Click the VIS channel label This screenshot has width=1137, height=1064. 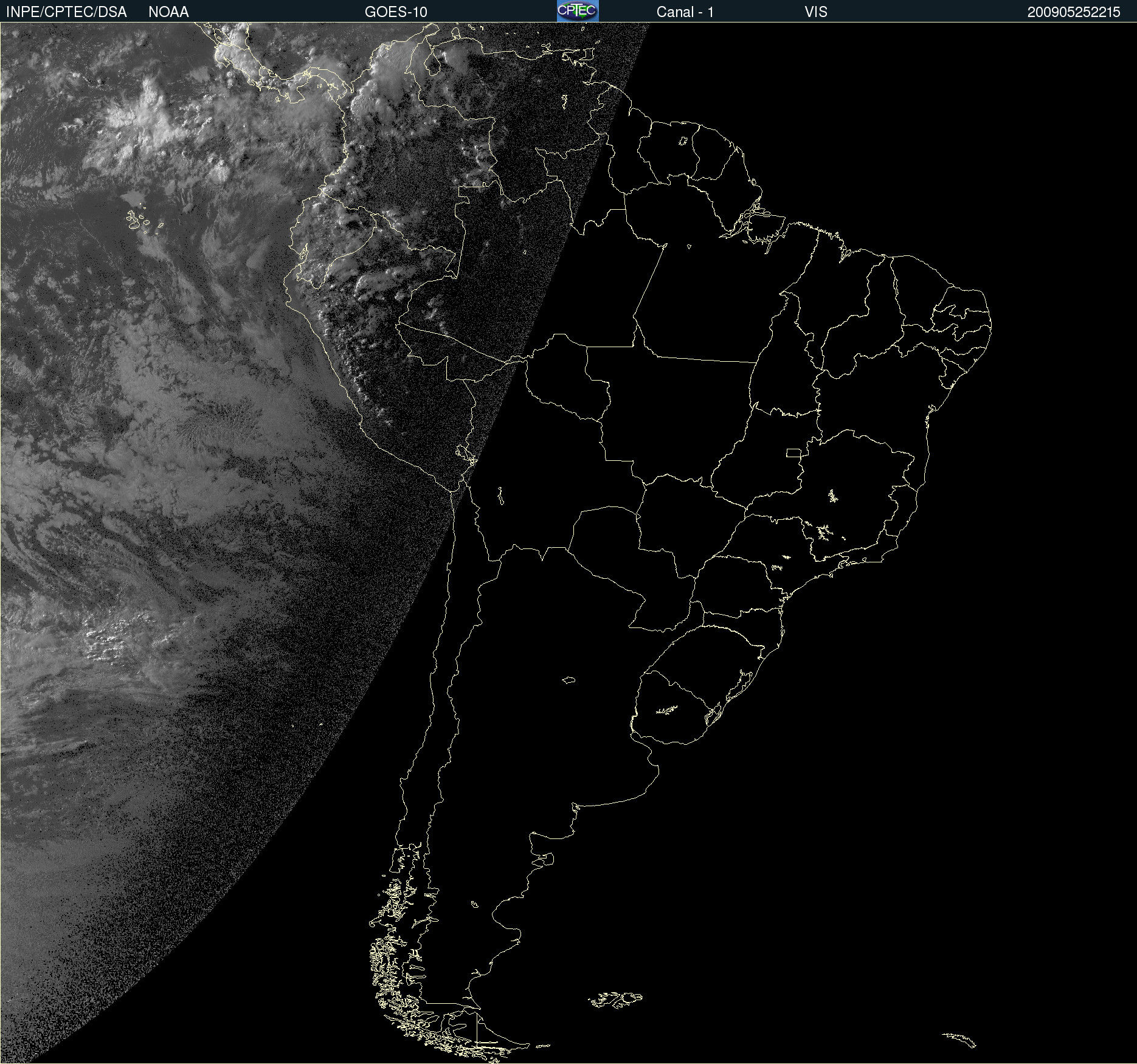coord(816,12)
